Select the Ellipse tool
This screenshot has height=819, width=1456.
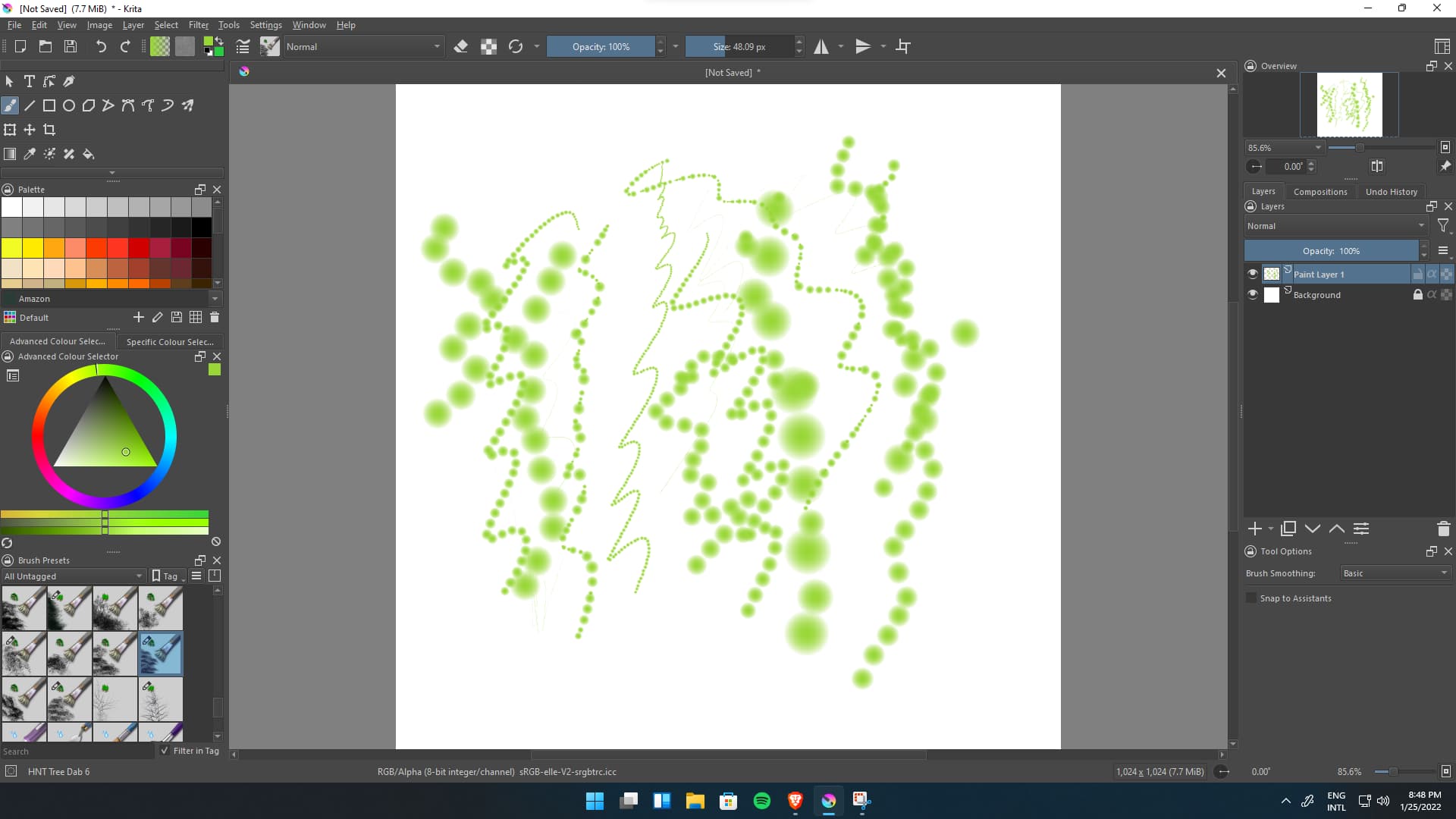pyautogui.click(x=69, y=105)
